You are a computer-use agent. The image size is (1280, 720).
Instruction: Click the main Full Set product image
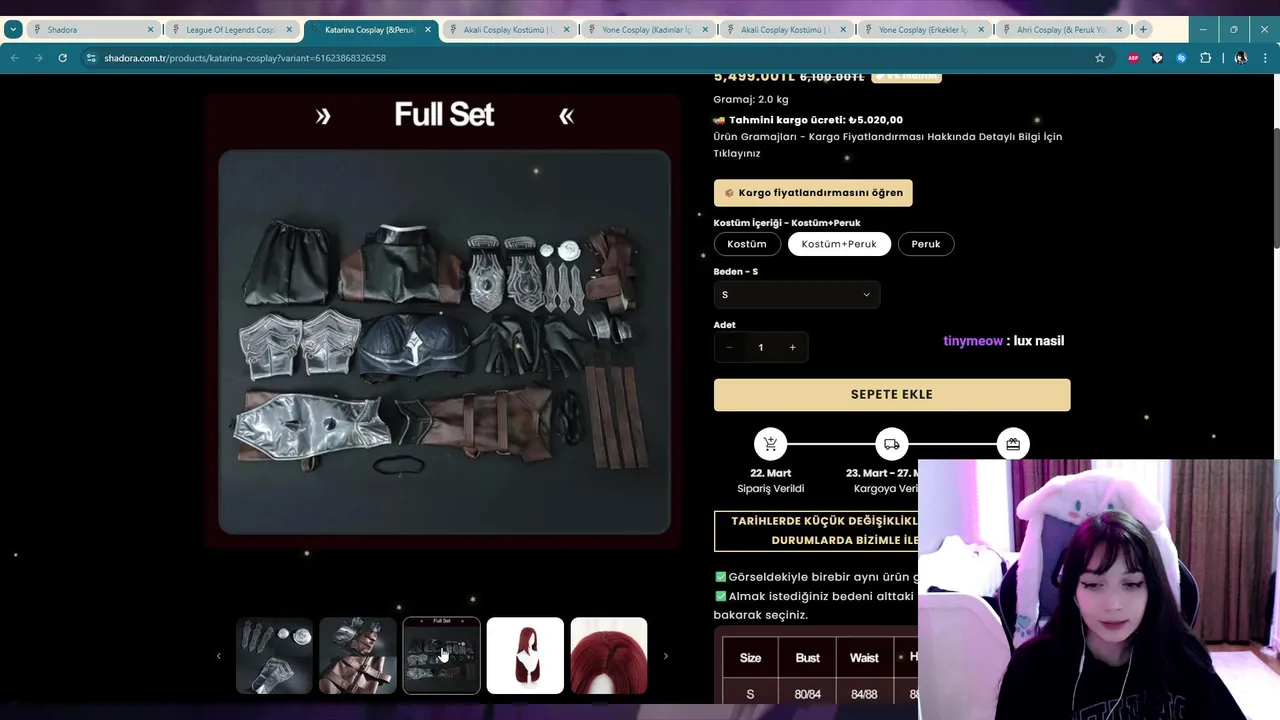[x=444, y=341]
